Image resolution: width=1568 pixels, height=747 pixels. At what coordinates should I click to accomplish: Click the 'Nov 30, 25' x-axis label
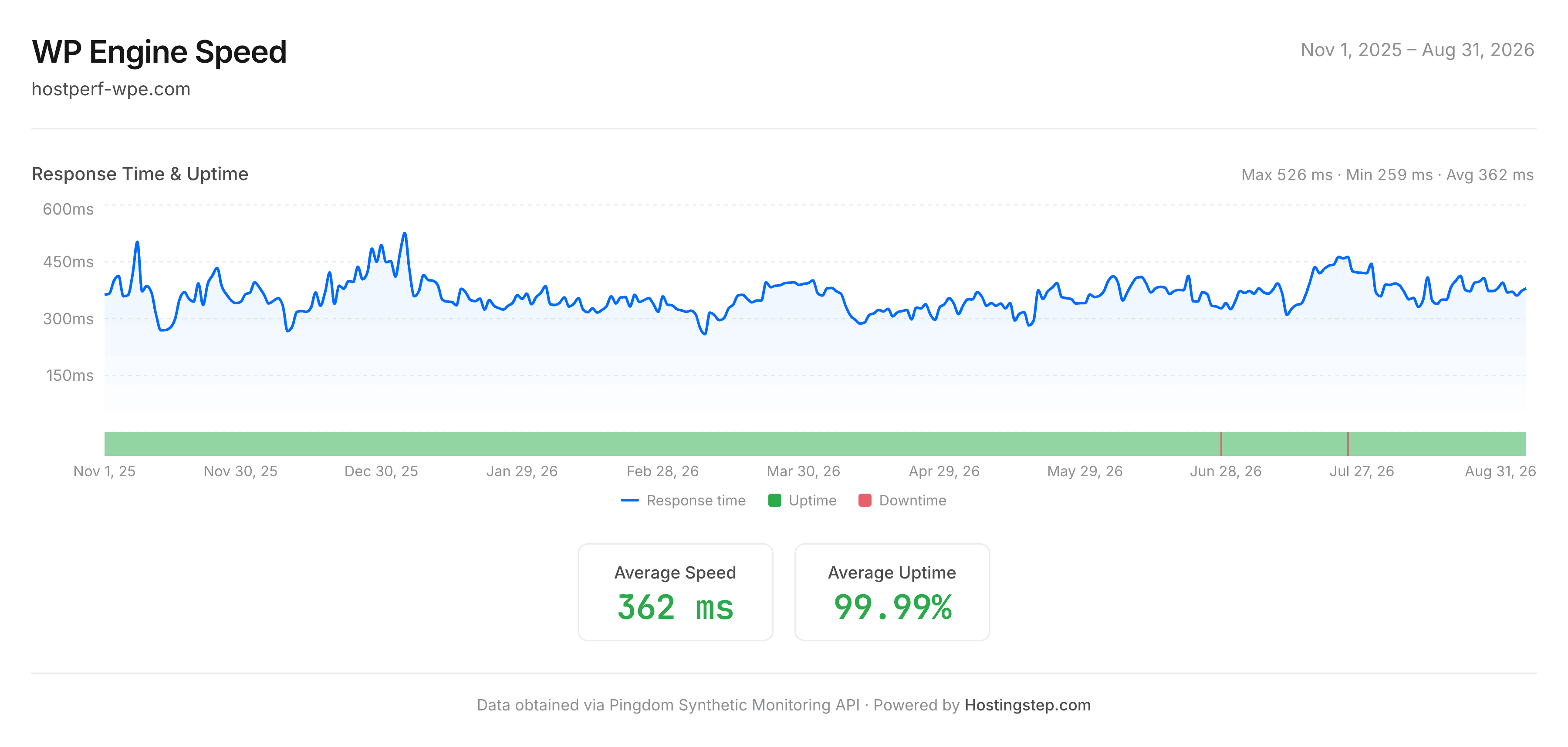240,471
